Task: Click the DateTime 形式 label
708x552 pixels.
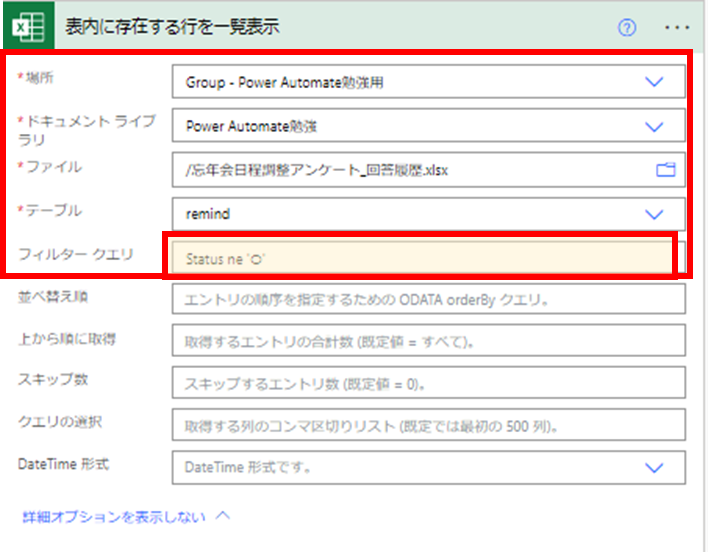Action: pyautogui.click(x=63, y=464)
